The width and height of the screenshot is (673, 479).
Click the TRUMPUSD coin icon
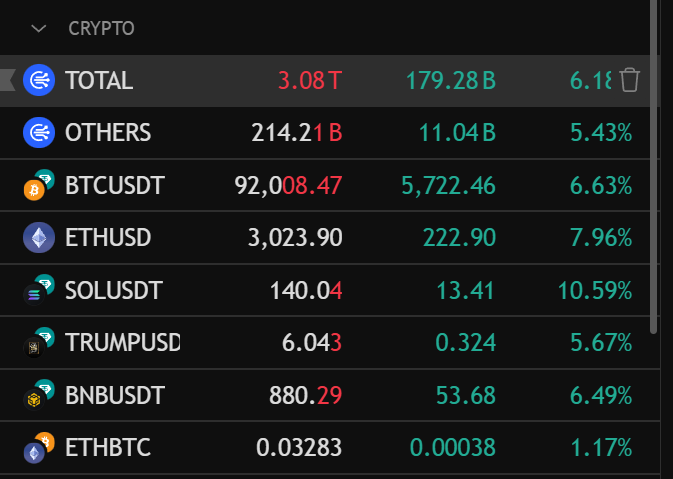(38, 343)
